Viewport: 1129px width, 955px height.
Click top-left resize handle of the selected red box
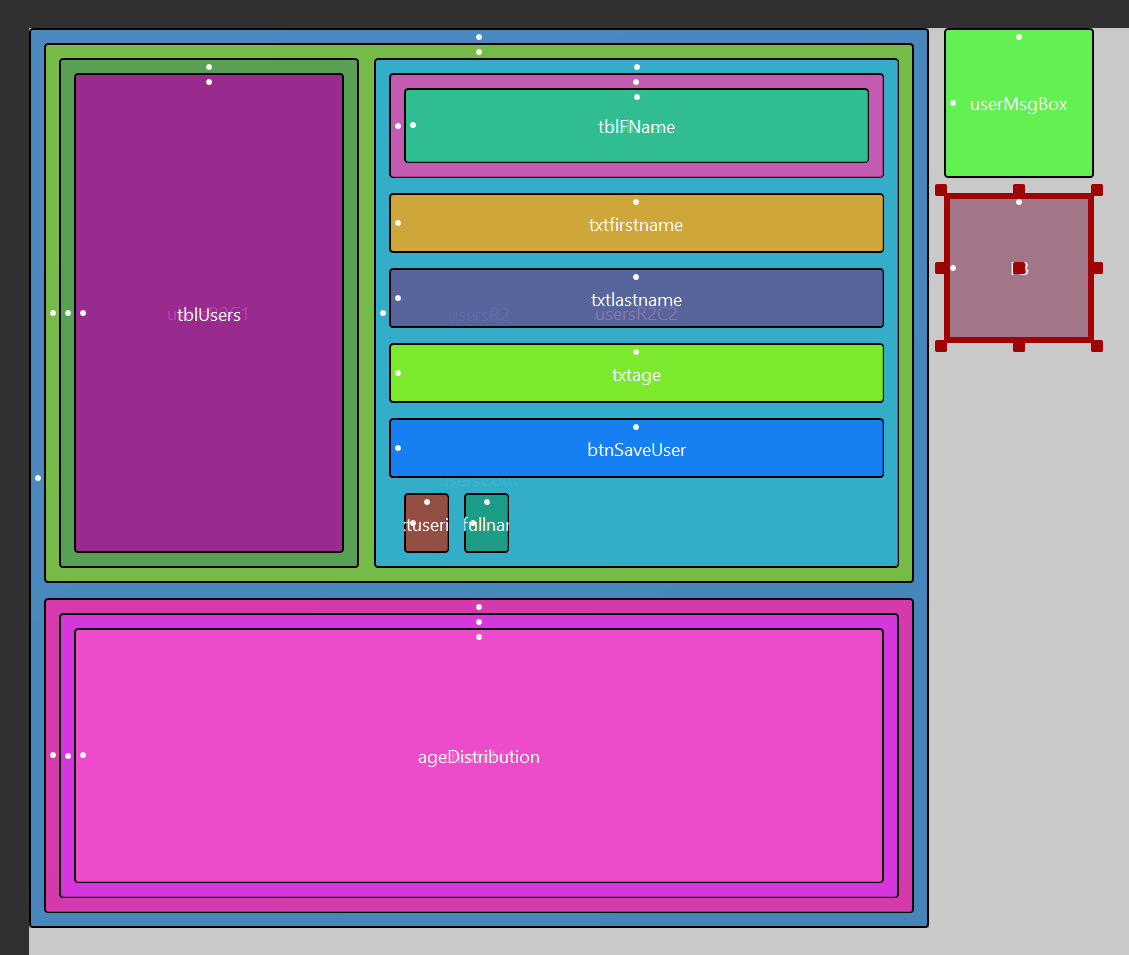click(941, 190)
